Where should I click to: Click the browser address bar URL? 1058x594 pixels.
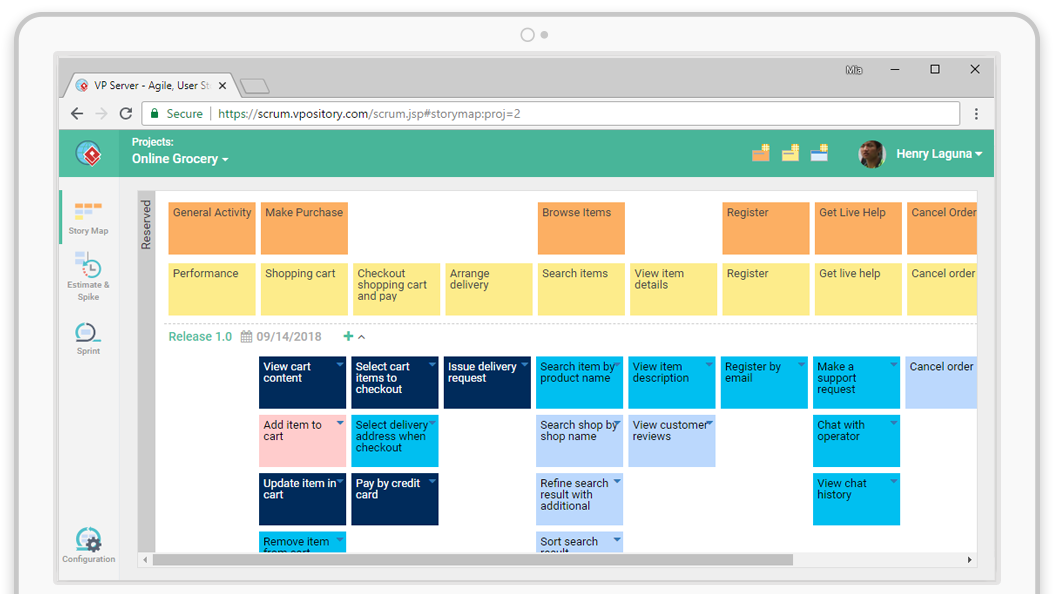(x=368, y=114)
